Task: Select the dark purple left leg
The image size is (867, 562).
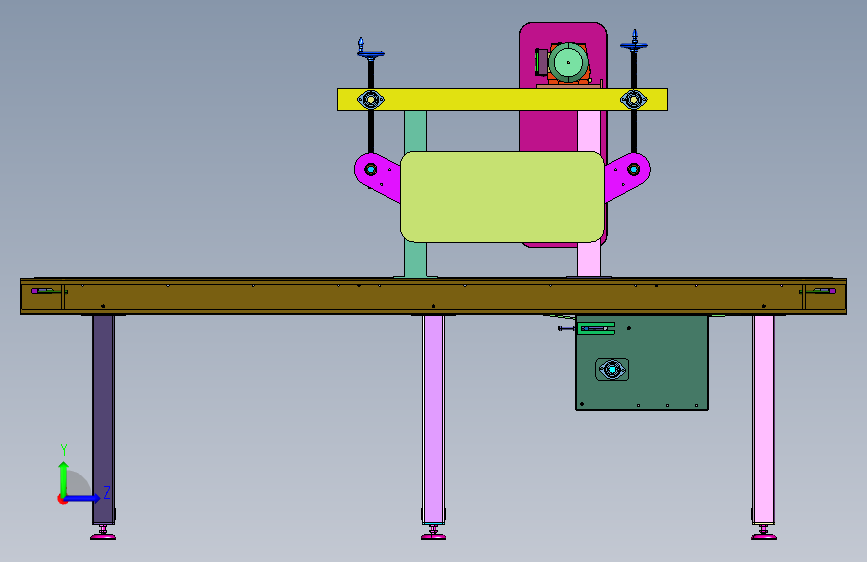Action: pyautogui.click(x=103, y=419)
